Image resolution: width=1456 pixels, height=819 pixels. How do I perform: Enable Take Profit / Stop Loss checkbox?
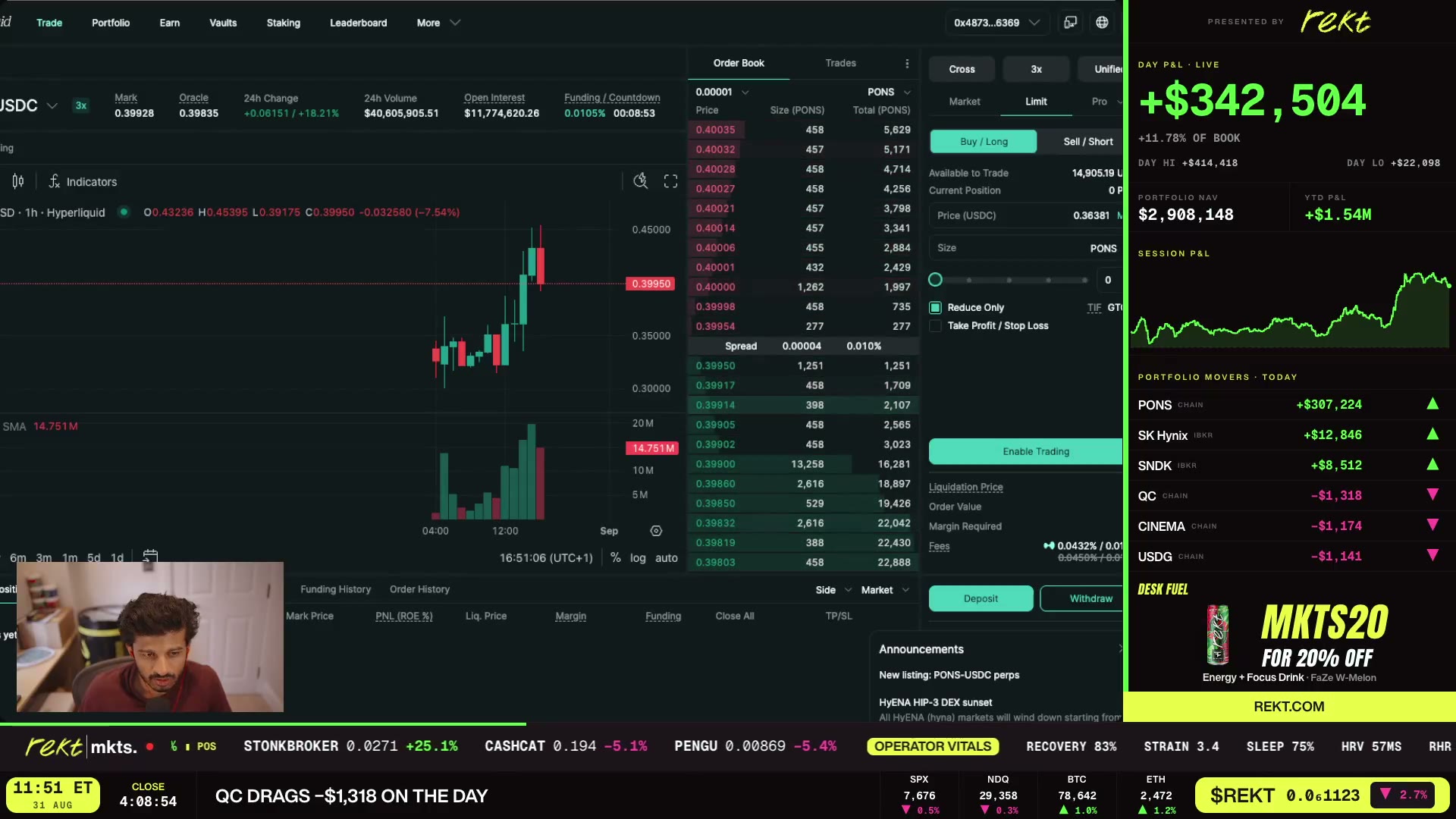pos(935,325)
